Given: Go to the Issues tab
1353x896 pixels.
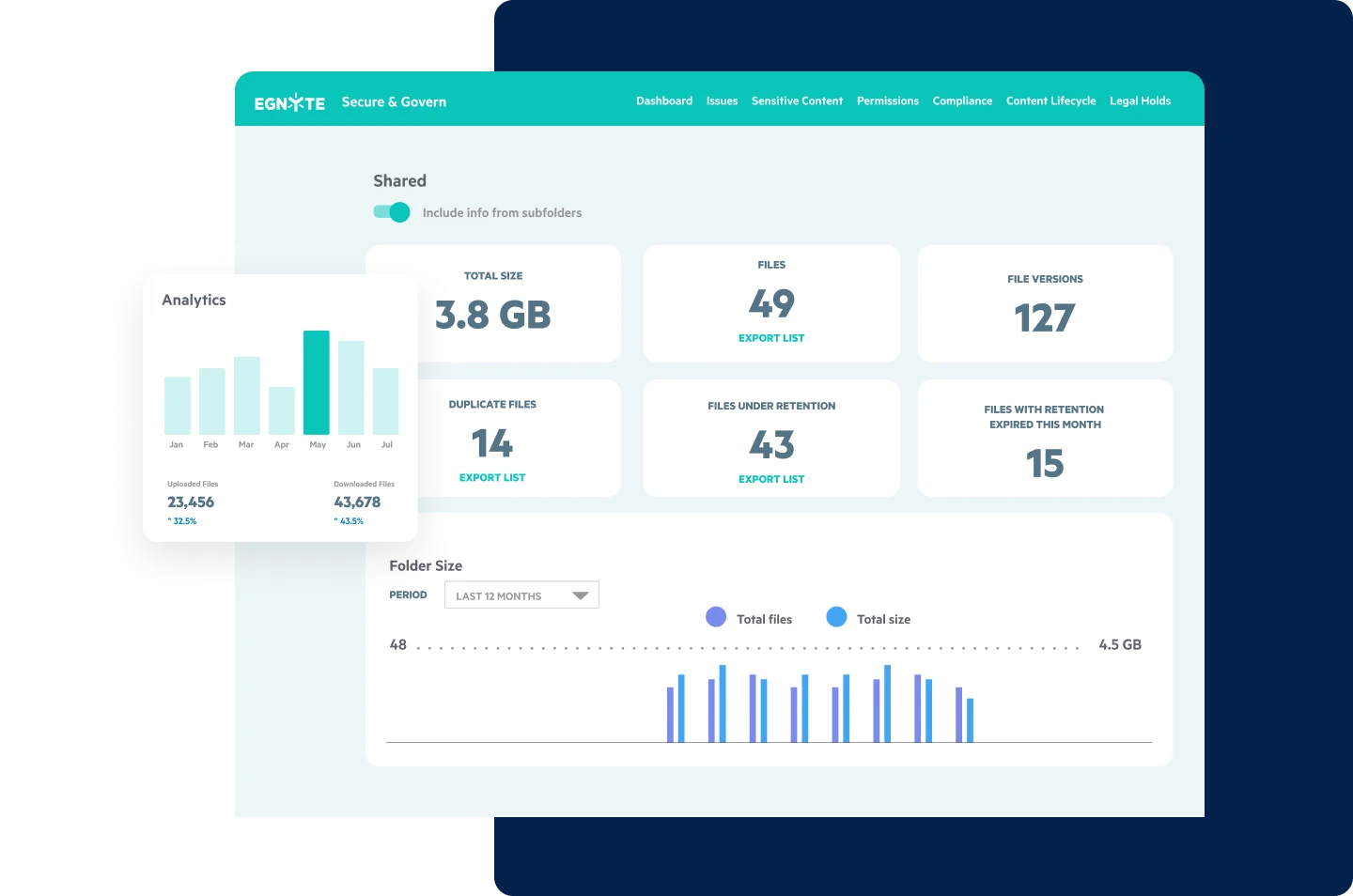Looking at the screenshot, I should 722,101.
